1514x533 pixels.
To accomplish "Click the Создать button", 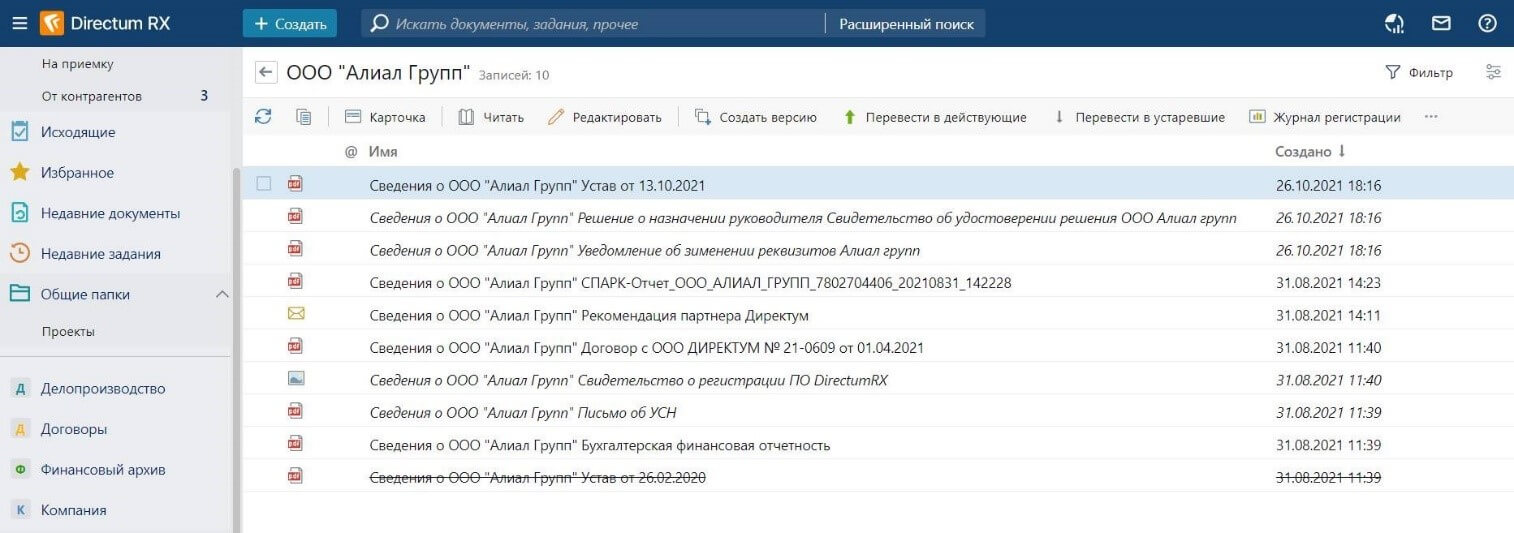I will click(290, 23).
